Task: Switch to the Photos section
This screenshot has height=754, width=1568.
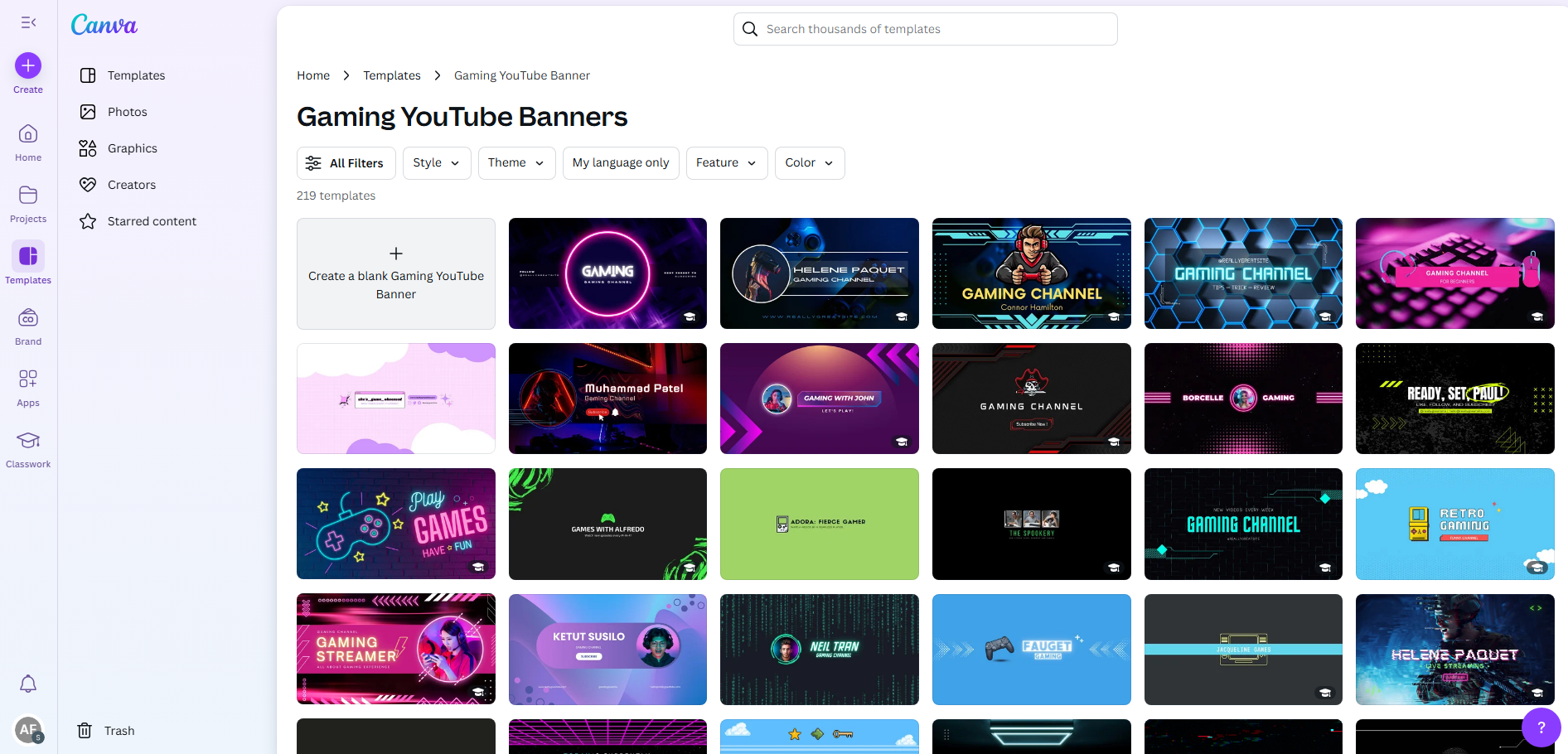Action: 126,111
